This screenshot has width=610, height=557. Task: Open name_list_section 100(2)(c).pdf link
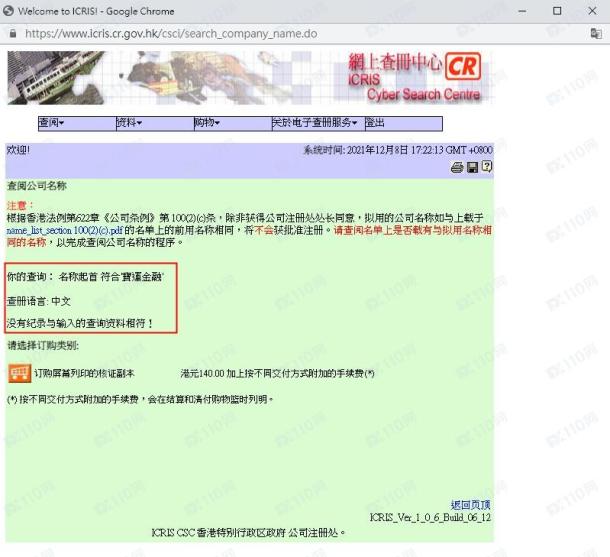point(65,231)
